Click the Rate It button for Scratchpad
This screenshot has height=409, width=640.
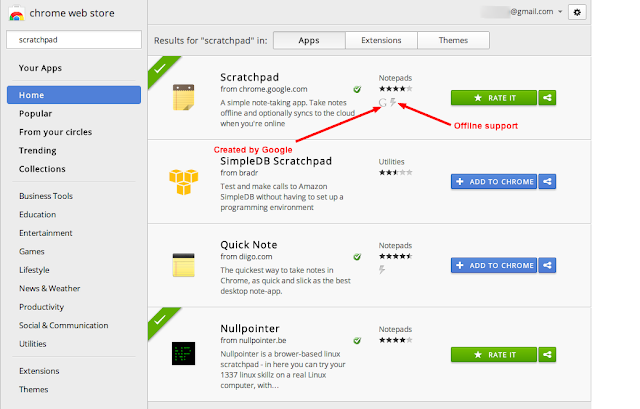(494, 98)
